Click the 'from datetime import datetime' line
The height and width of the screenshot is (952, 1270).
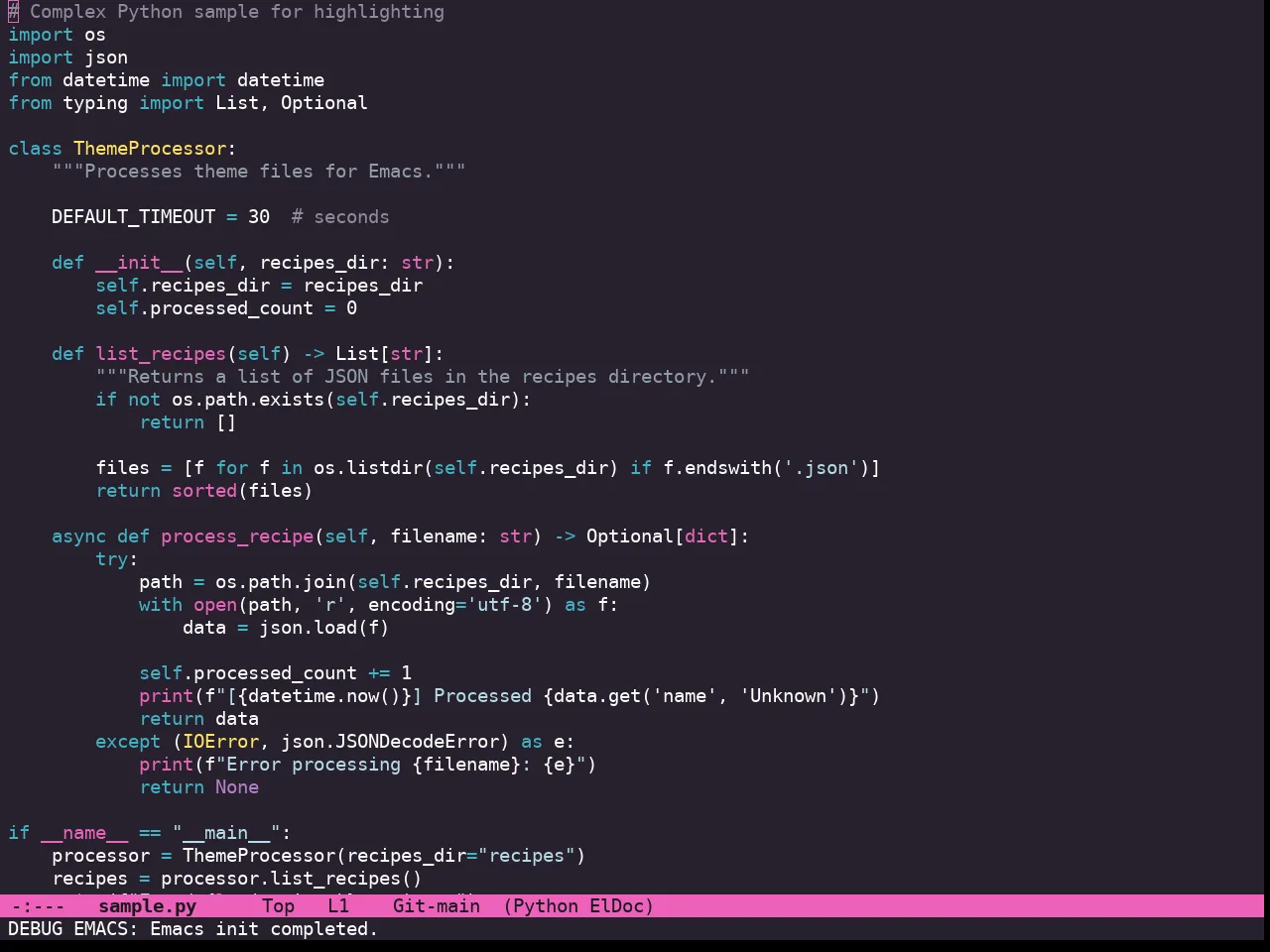click(x=166, y=80)
